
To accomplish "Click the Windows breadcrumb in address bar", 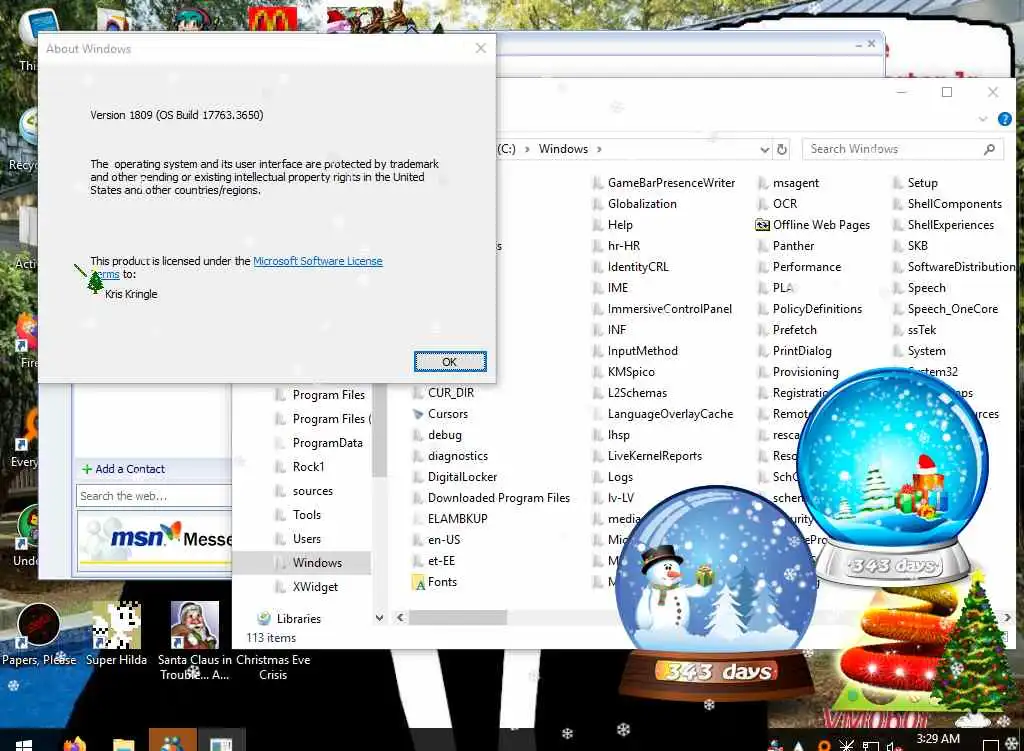I will pos(563,149).
